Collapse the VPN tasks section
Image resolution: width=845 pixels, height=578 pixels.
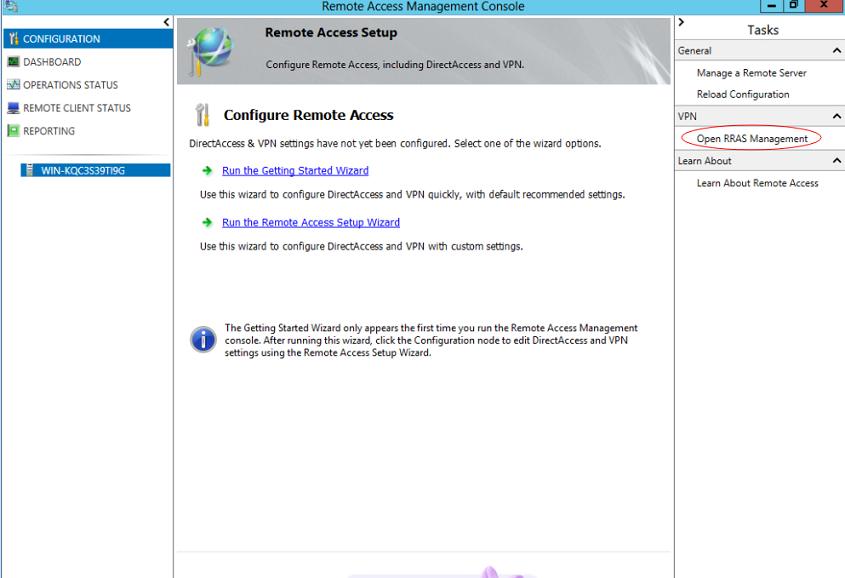coord(836,117)
